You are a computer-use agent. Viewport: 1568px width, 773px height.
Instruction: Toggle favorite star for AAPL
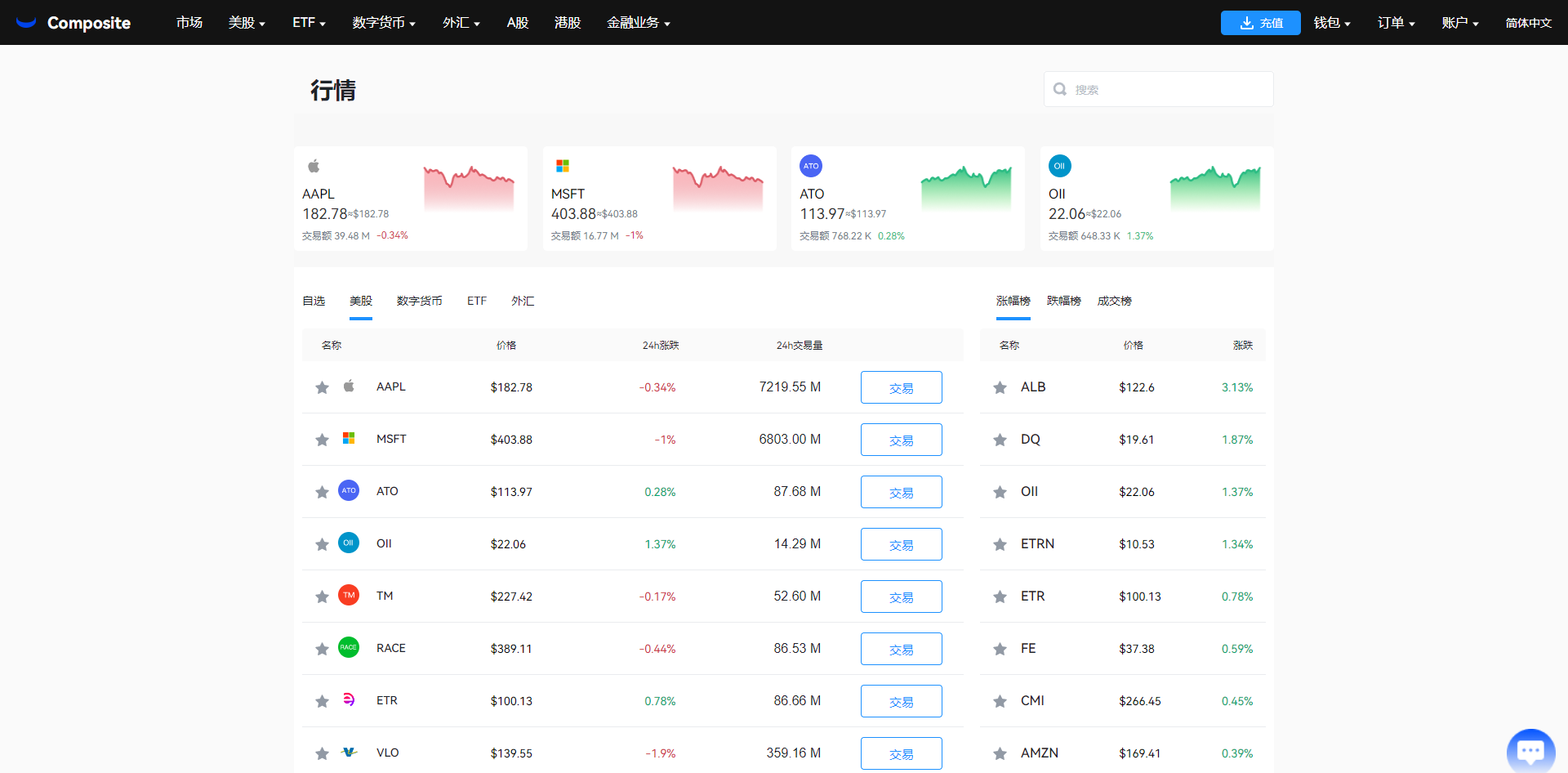tap(322, 387)
